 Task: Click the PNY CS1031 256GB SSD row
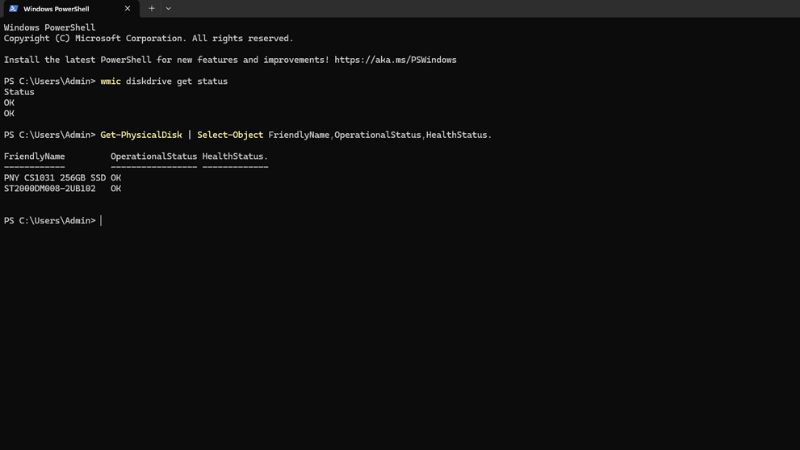point(62,178)
